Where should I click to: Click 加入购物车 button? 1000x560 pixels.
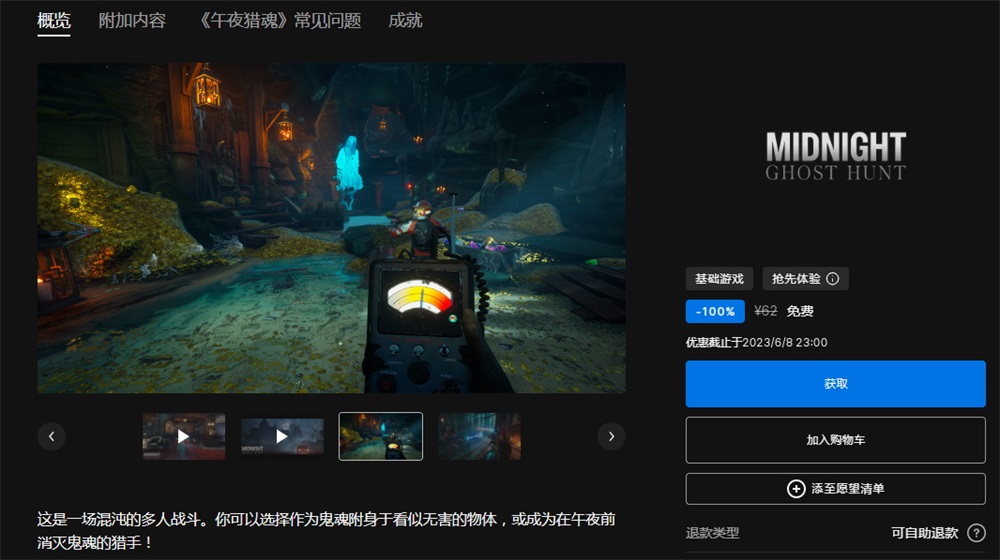(x=835, y=440)
